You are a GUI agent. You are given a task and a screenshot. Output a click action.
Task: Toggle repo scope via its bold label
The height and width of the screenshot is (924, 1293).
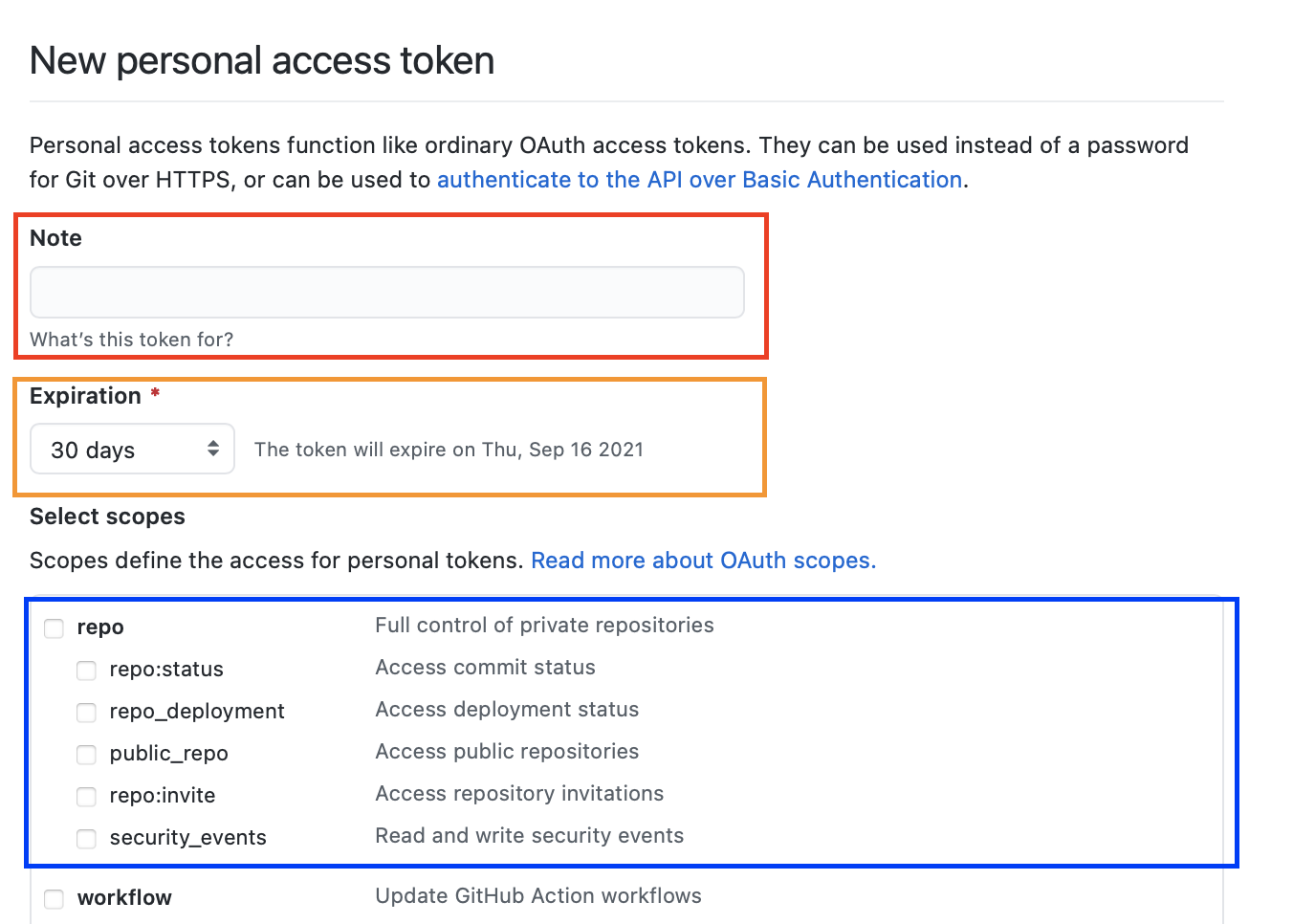click(x=99, y=627)
